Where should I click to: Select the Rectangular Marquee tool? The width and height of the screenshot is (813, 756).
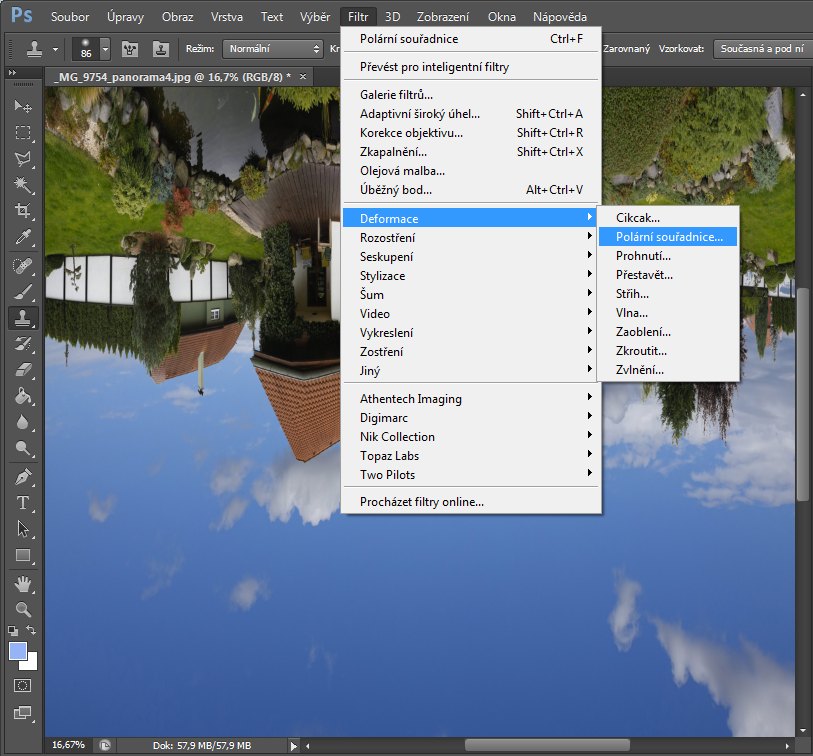(22, 133)
